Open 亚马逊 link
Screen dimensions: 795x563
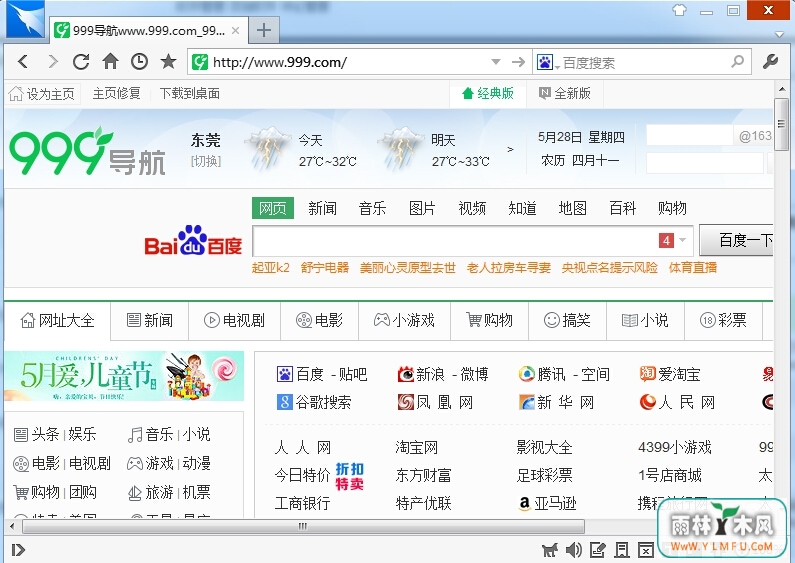[548, 503]
